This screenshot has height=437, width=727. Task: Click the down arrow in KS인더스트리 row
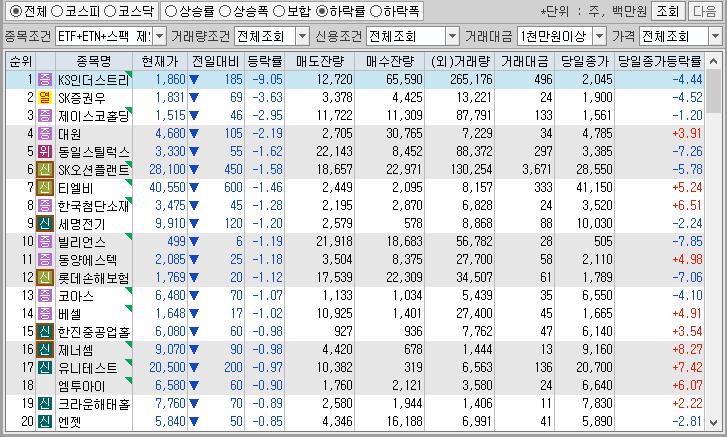pos(194,80)
